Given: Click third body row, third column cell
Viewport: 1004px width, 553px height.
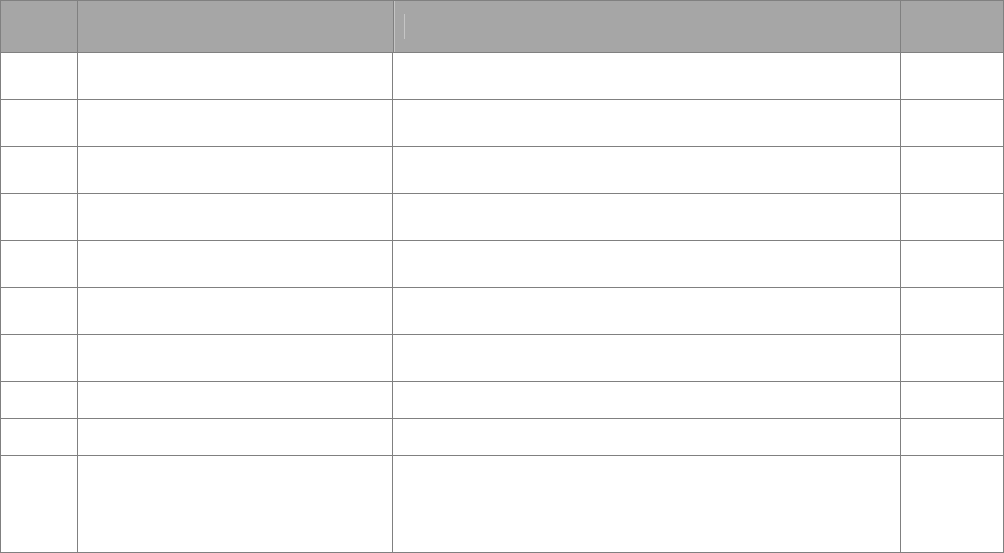Looking at the screenshot, I should (x=646, y=170).
